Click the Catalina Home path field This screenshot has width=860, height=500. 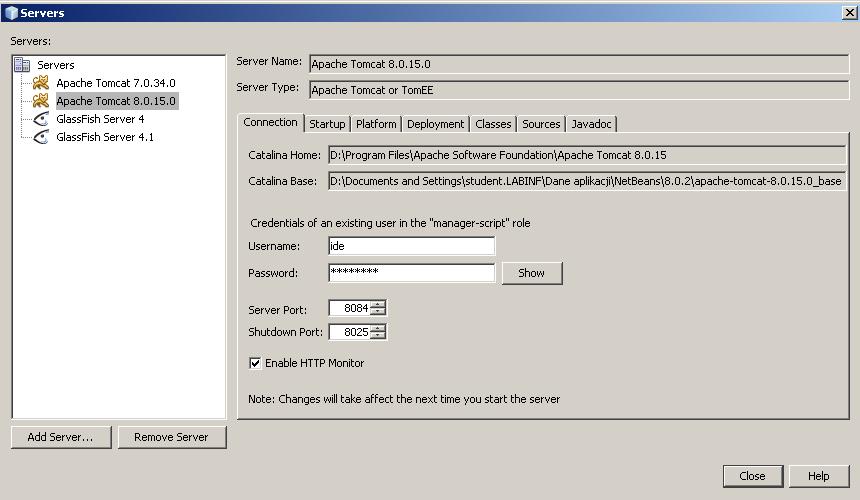point(587,155)
